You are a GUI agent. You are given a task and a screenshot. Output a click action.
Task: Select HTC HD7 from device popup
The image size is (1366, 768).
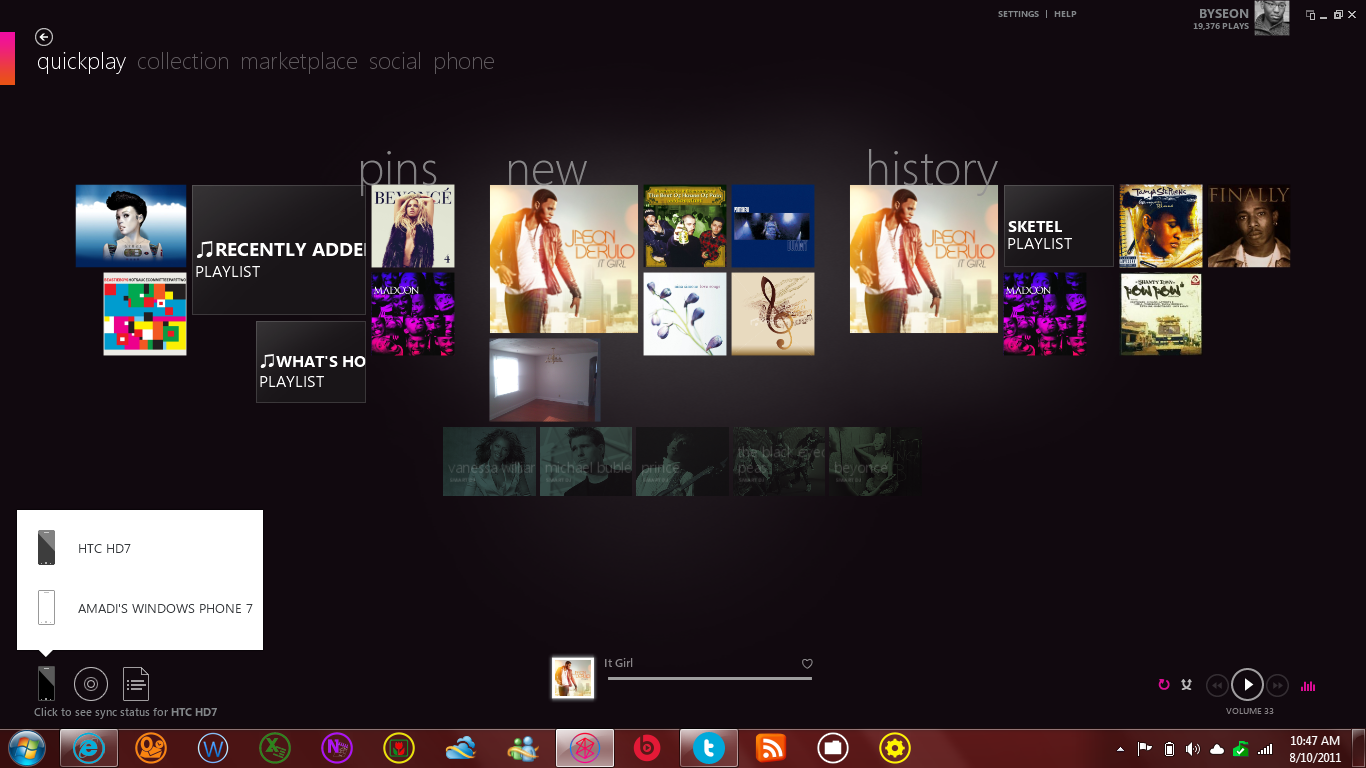(x=140, y=548)
